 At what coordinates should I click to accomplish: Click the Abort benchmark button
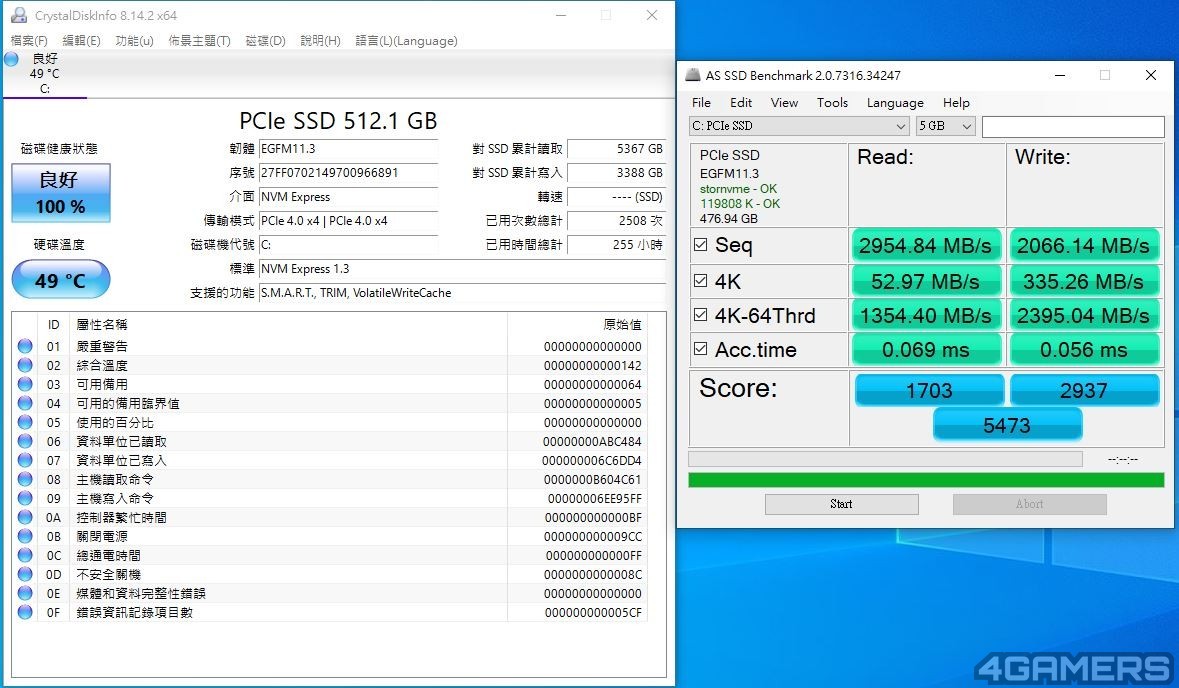tap(1029, 505)
